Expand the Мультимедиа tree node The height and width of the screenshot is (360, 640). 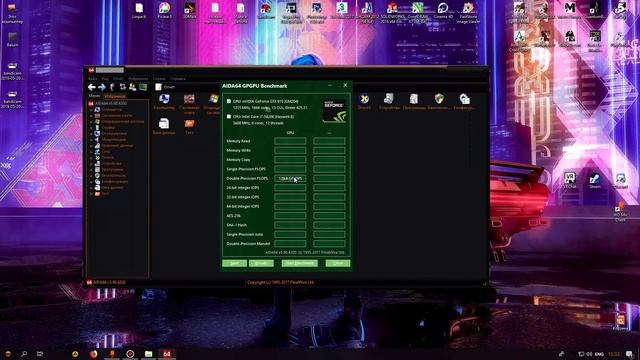coord(92,140)
